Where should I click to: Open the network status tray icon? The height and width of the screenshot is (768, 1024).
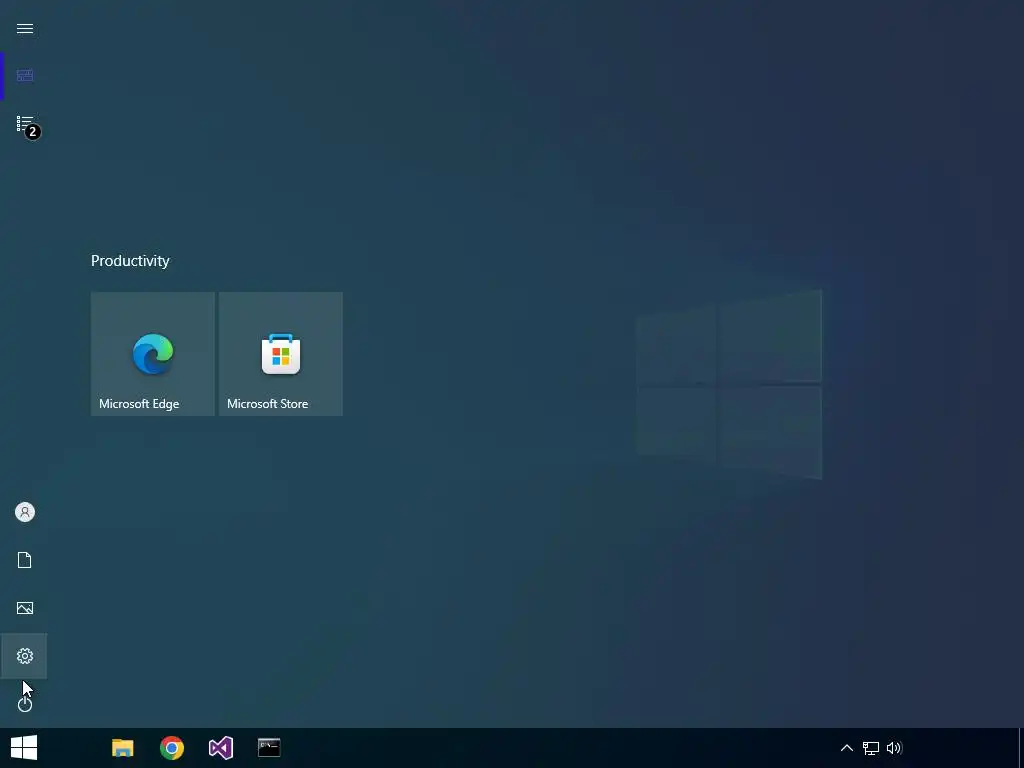pyautogui.click(x=871, y=748)
